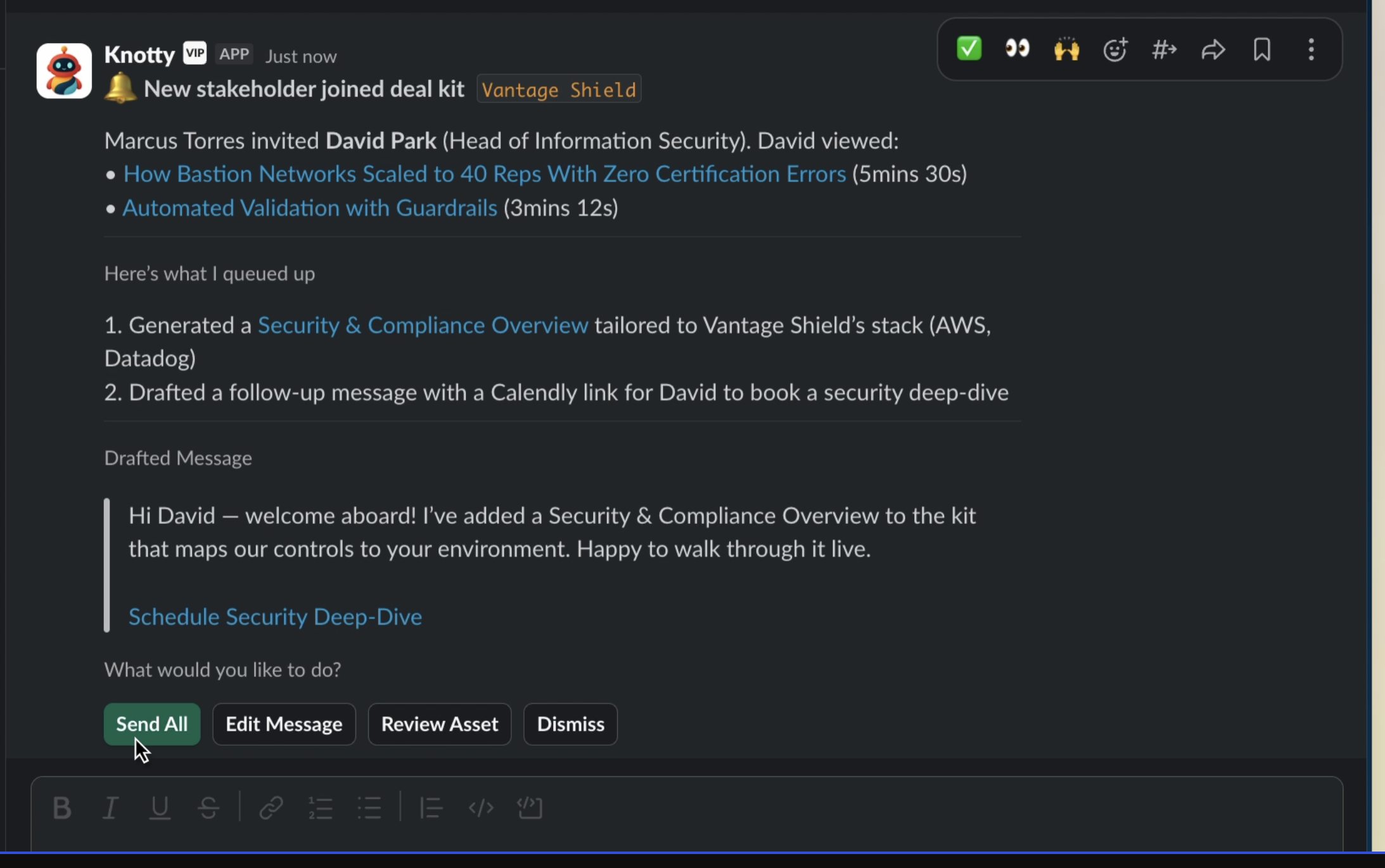Viewport: 1385px width, 868px height.
Task: Add a checkmark reaction to Knotty's message
Action: pos(967,49)
